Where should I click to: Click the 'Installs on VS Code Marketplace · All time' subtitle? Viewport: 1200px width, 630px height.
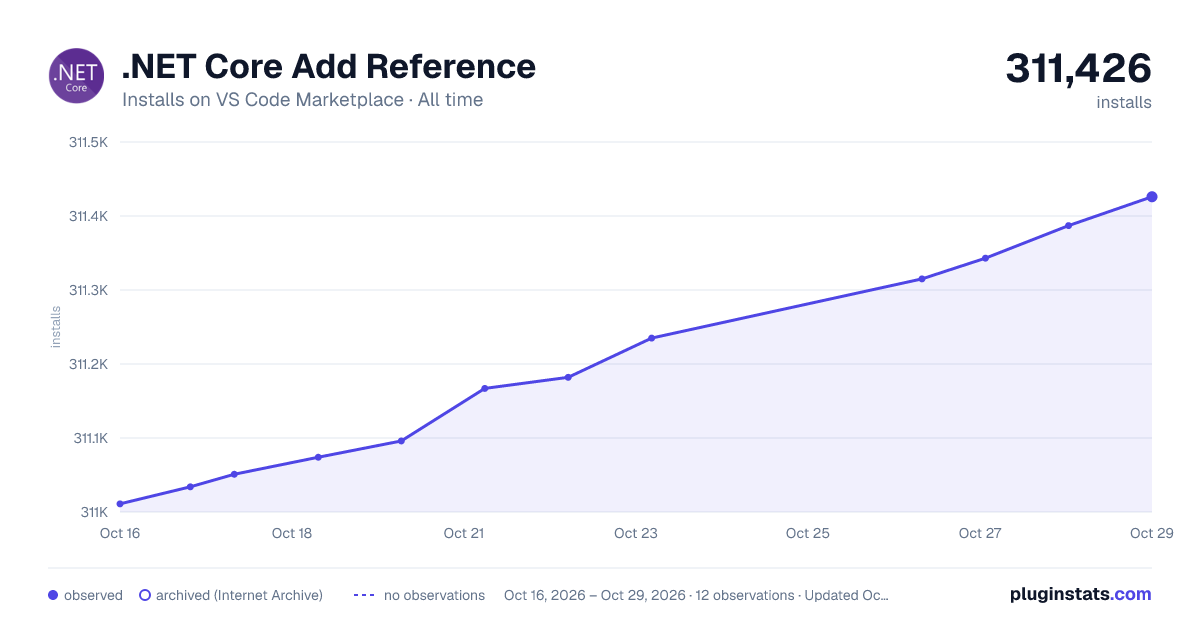tap(302, 100)
